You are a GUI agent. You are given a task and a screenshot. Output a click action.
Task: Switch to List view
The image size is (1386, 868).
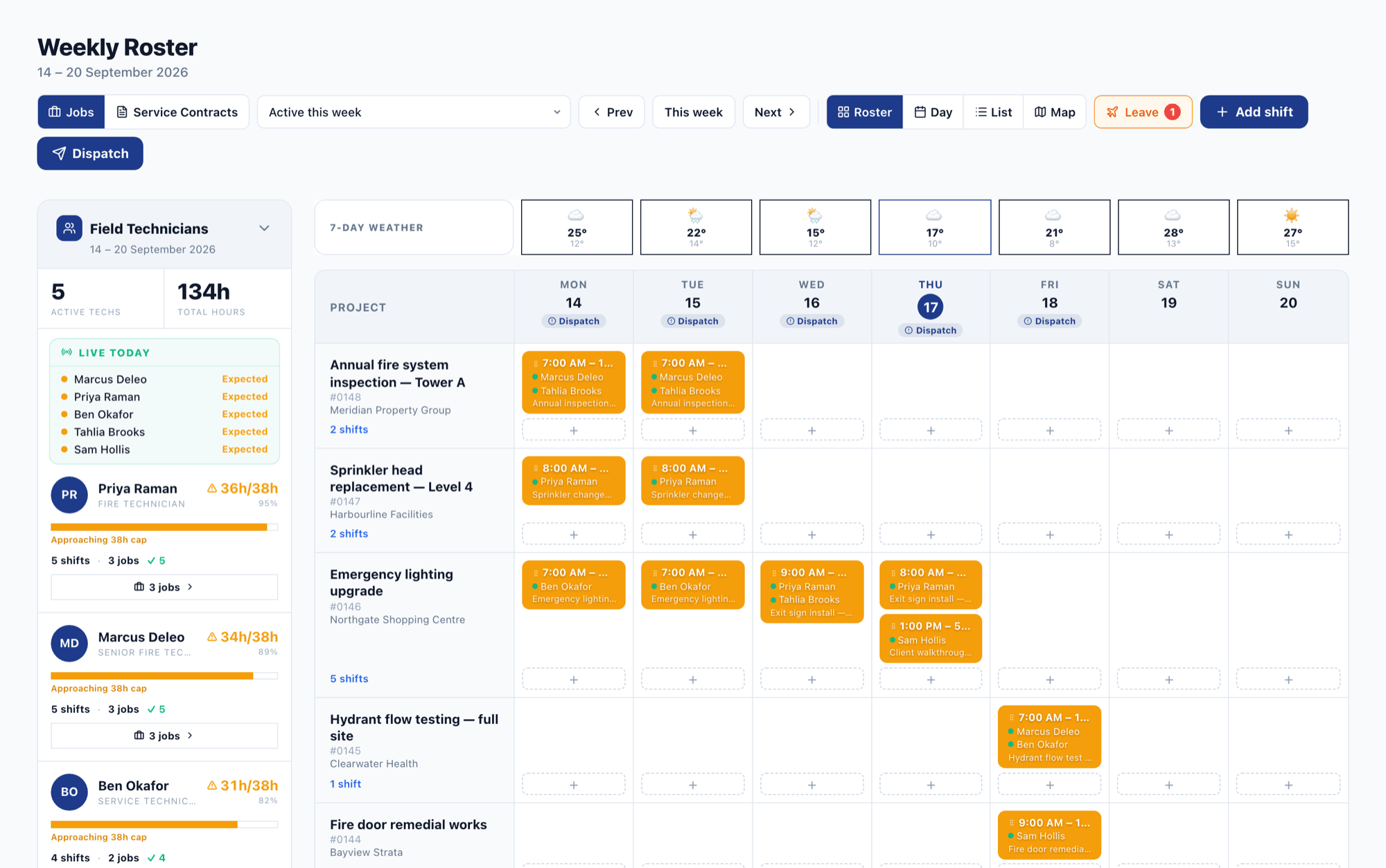pyautogui.click(x=993, y=112)
